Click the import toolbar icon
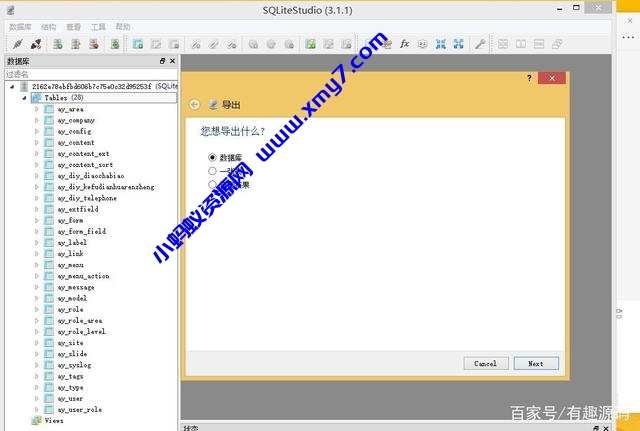Viewport: 640px width, 431px height. pyautogui.click(x=440, y=44)
